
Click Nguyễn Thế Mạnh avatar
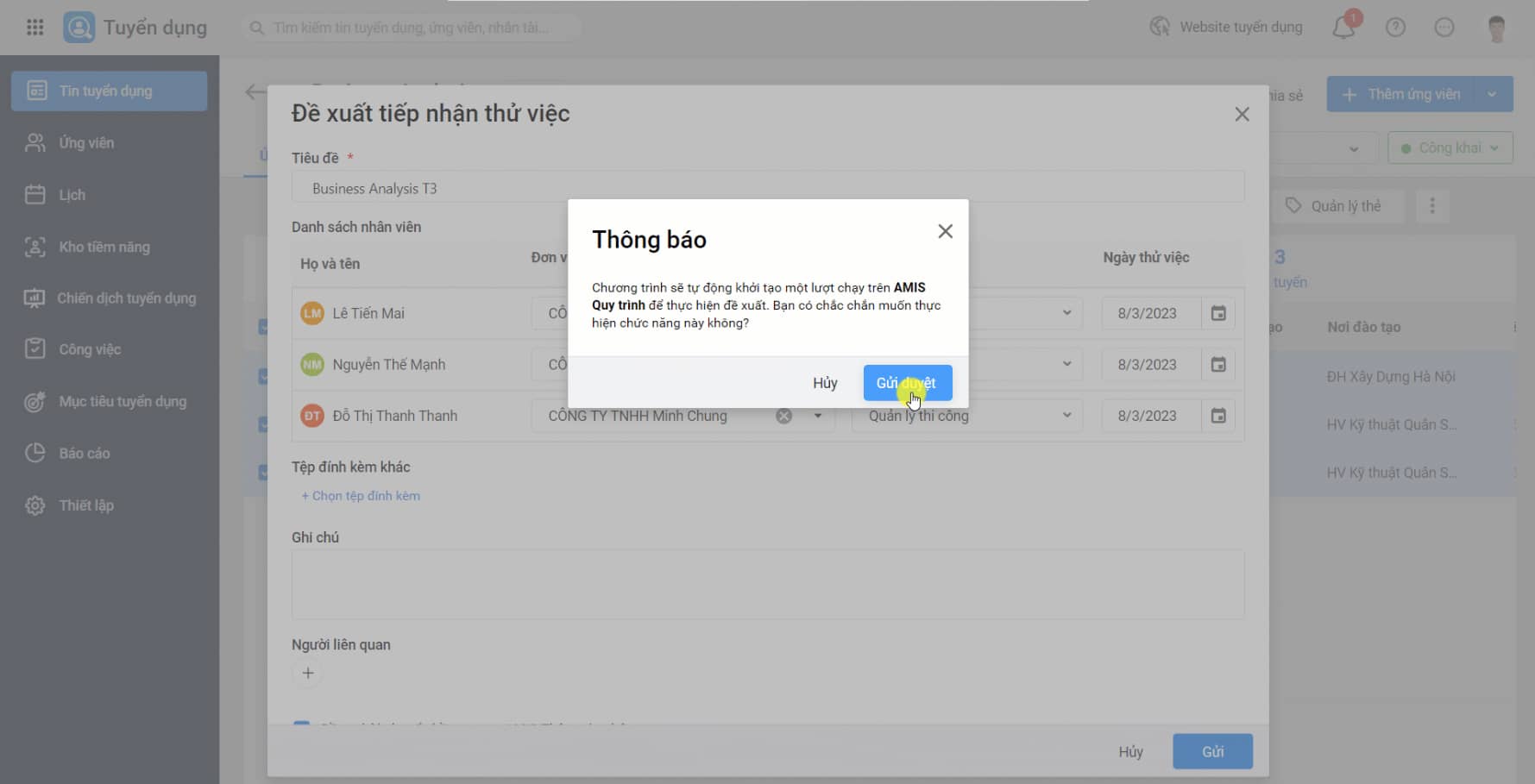click(x=311, y=365)
